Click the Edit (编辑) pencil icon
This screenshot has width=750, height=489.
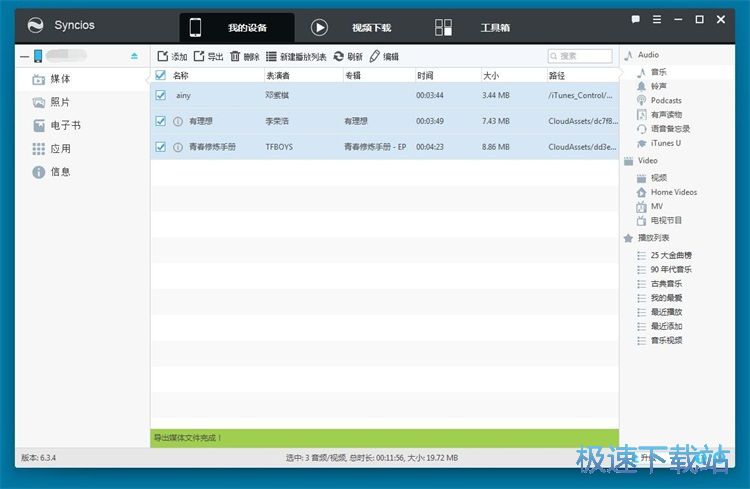click(x=375, y=57)
